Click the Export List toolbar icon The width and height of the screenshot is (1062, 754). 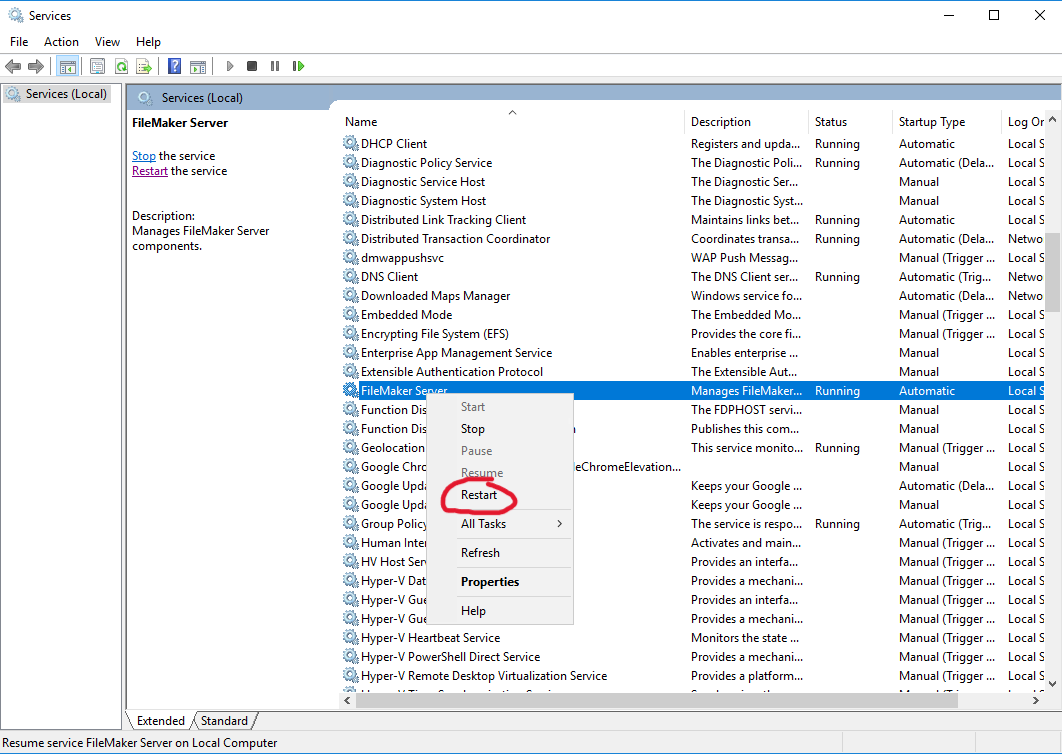coord(144,66)
